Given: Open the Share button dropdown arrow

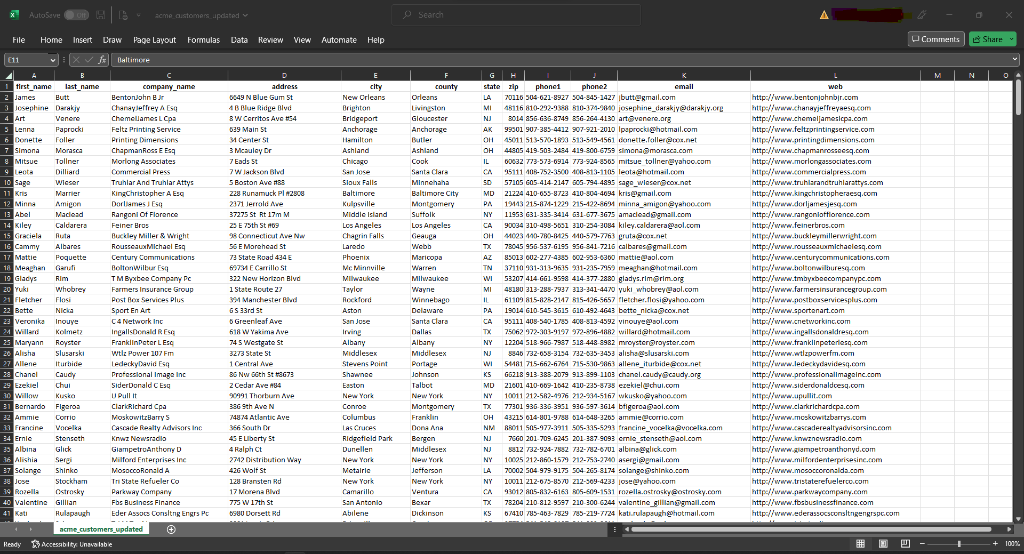Looking at the screenshot, I should 1010,39.
